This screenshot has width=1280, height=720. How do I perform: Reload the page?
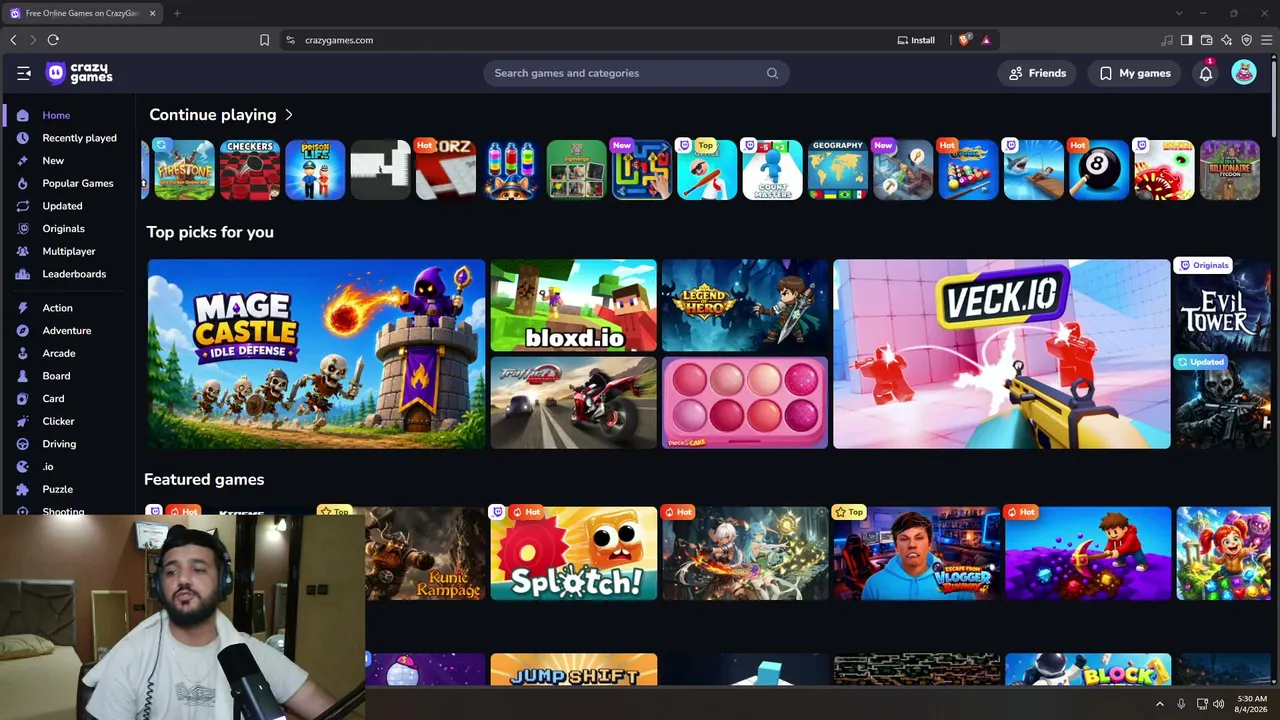click(x=53, y=40)
